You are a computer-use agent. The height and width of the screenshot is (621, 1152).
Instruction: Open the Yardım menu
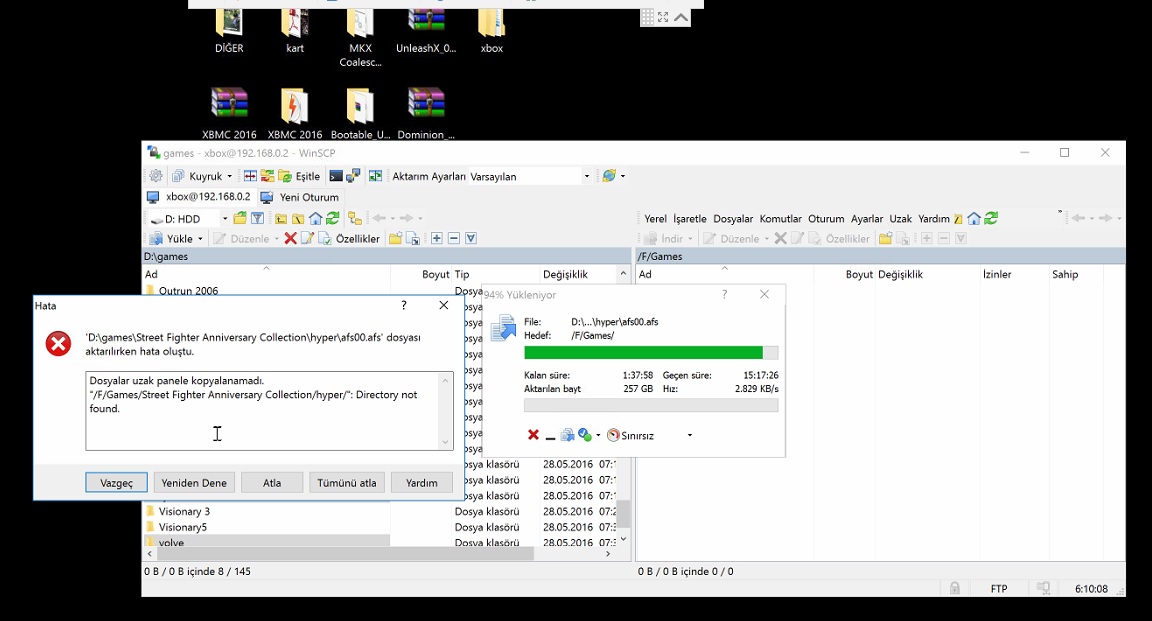coord(934,218)
